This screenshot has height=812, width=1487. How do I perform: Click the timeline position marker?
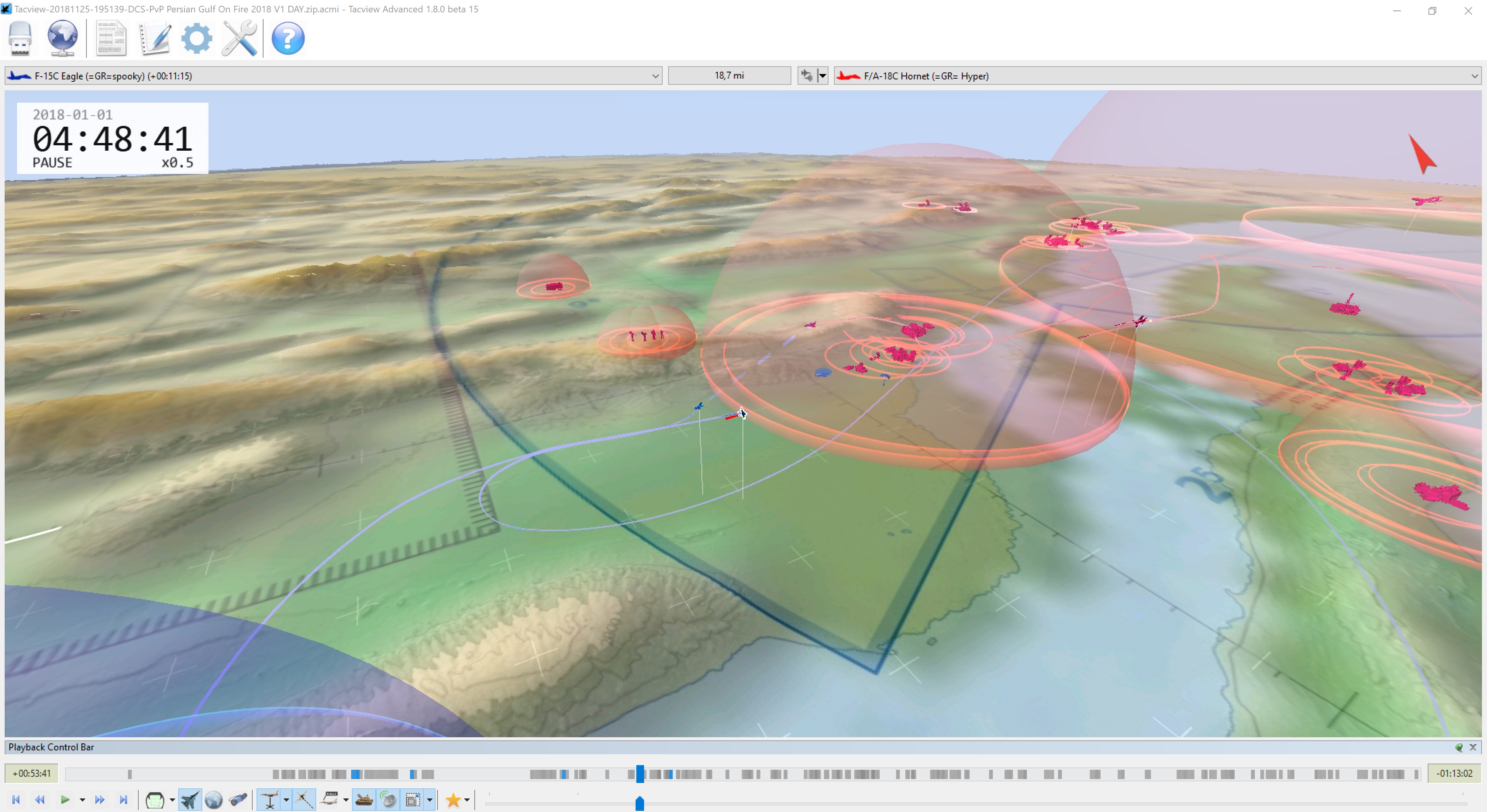pyautogui.click(x=639, y=774)
